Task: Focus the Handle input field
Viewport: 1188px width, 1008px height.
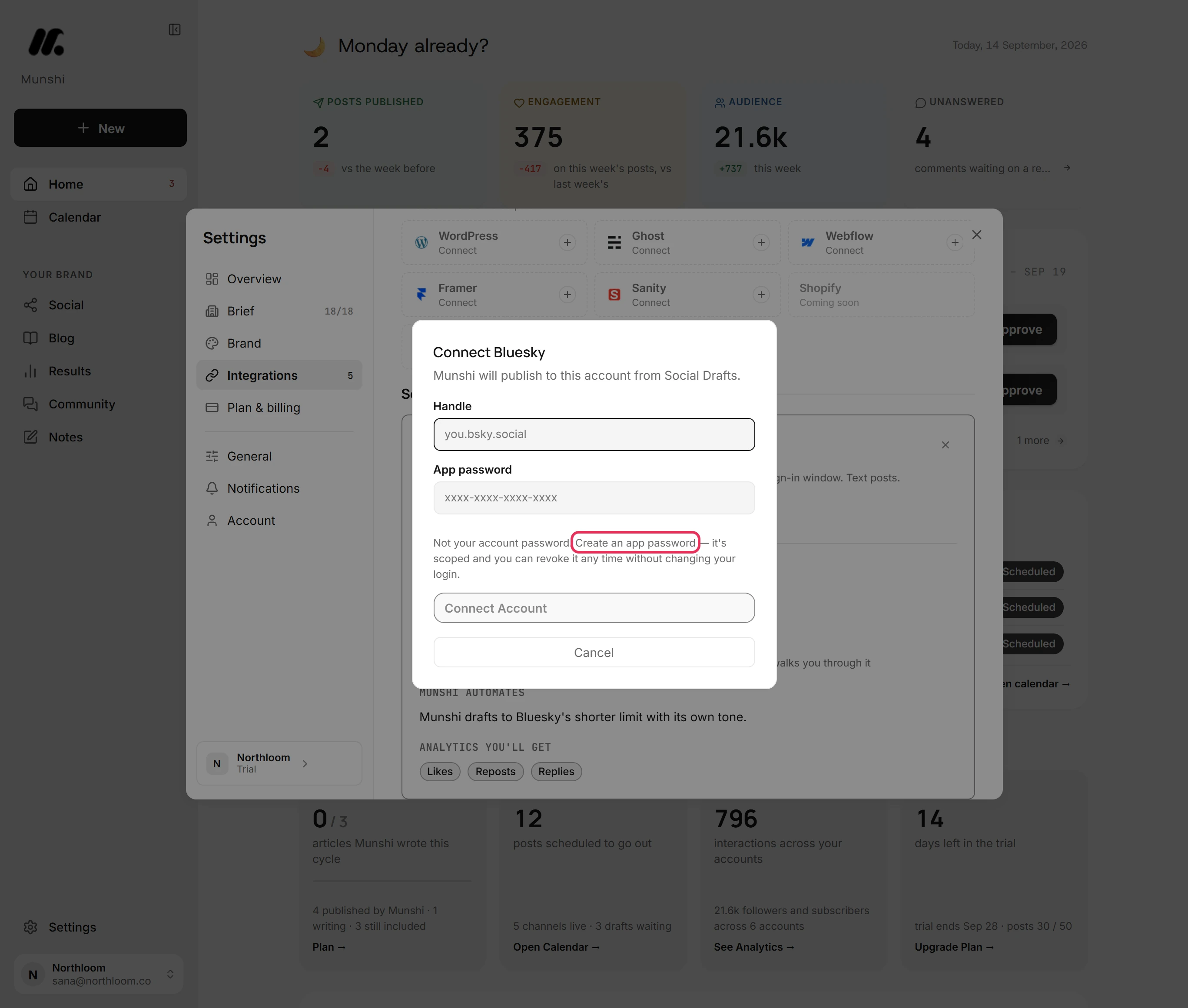Action: click(x=594, y=434)
